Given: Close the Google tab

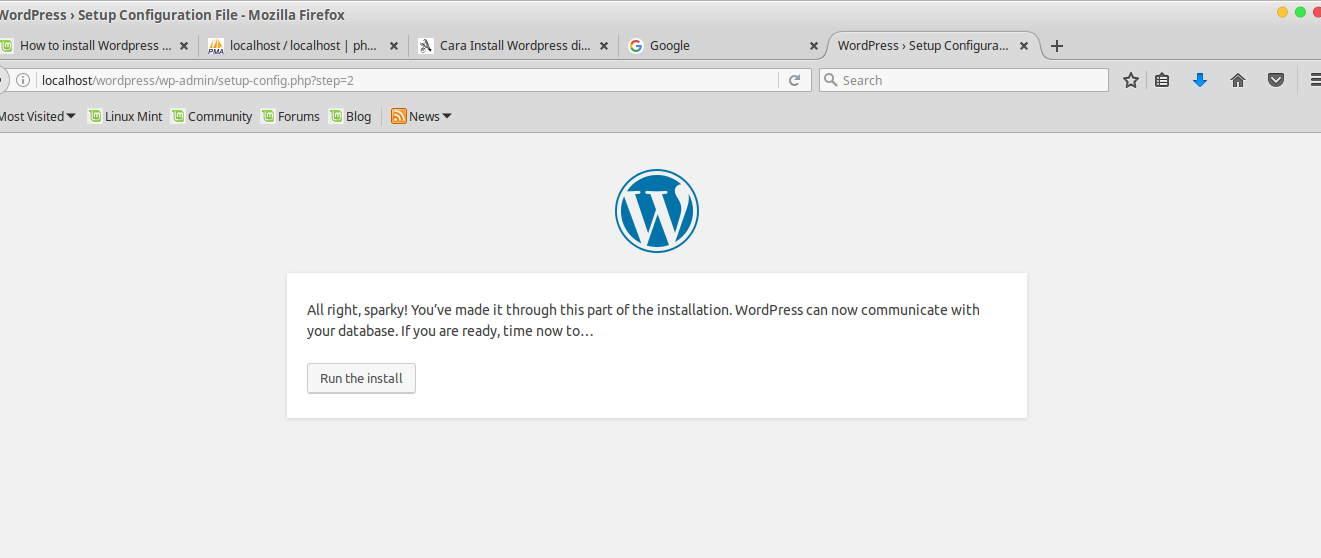Looking at the screenshot, I should 813,46.
